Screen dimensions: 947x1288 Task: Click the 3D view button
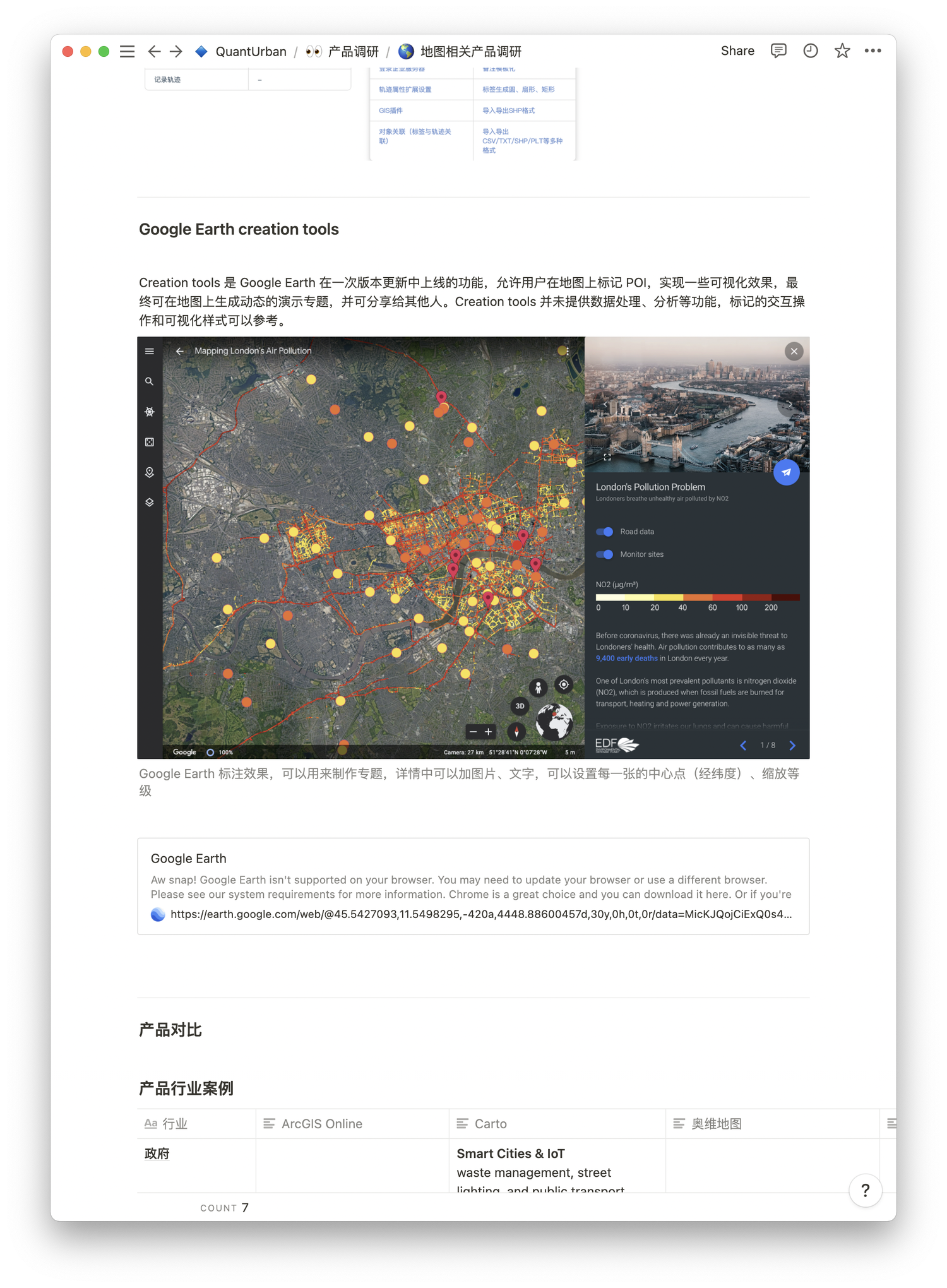pyautogui.click(x=520, y=706)
